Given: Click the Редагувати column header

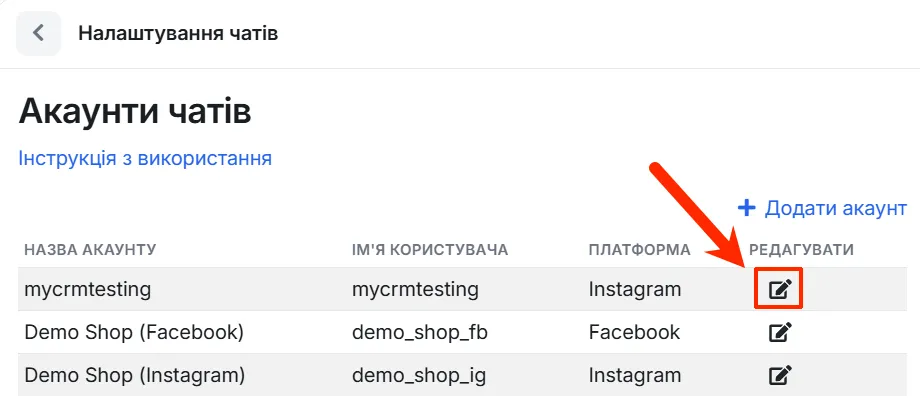Looking at the screenshot, I should (801, 250).
